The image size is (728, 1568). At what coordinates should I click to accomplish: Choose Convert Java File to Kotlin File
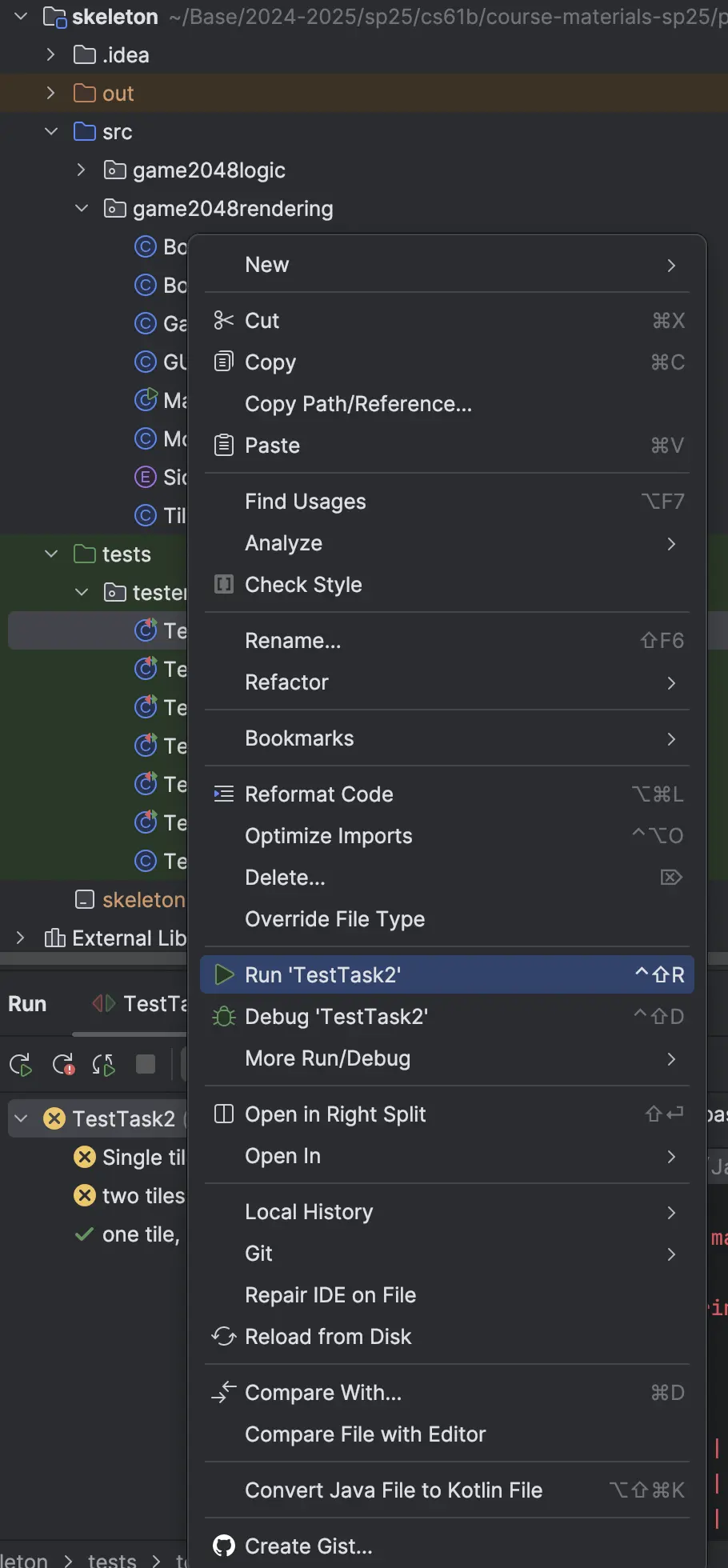coord(447,1490)
